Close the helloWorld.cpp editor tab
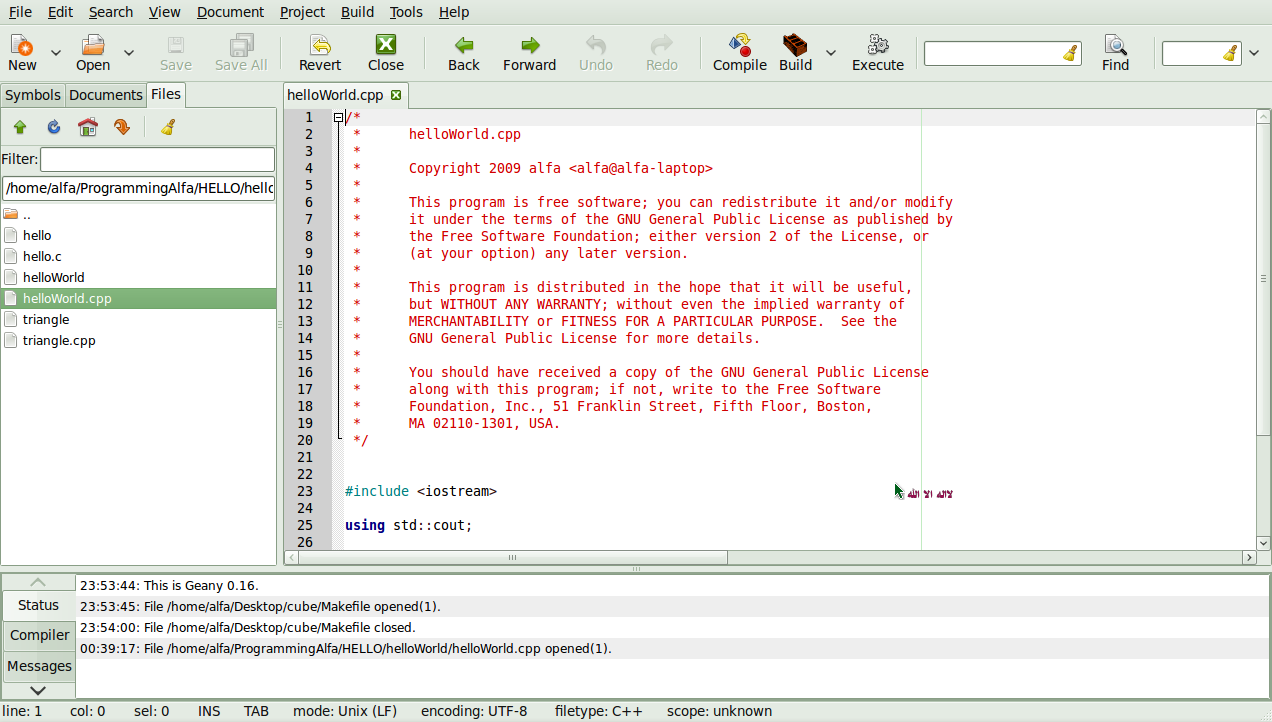The width and height of the screenshot is (1272, 722). (394, 94)
